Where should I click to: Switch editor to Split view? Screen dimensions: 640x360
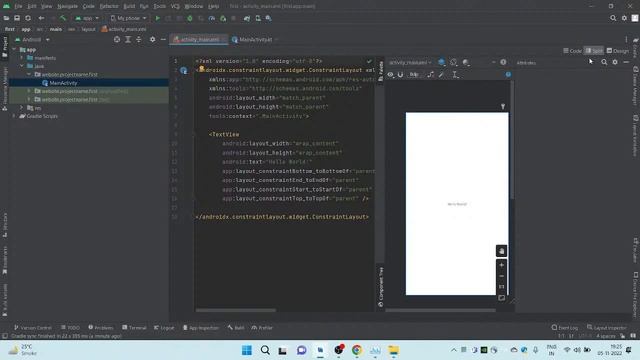coord(594,51)
